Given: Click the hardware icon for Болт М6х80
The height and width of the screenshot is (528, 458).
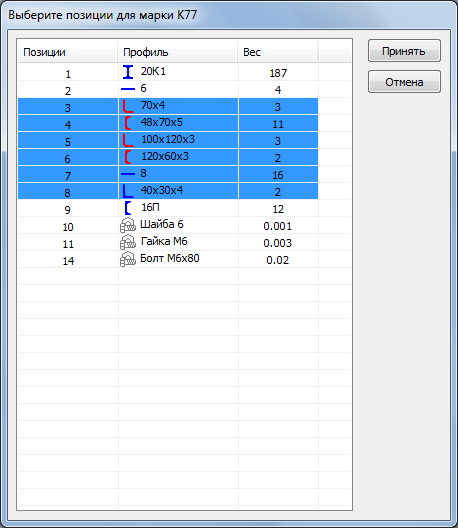Looking at the screenshot, I should [128, 259].
